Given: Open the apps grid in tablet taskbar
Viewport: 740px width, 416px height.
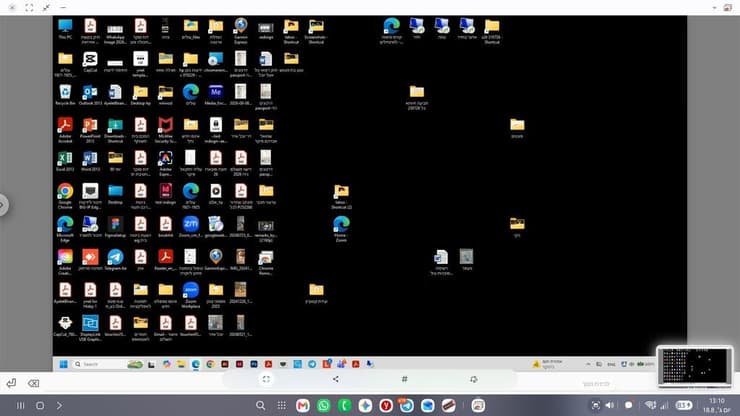Looking at the screenshot, I should click(x=282, y=406).
